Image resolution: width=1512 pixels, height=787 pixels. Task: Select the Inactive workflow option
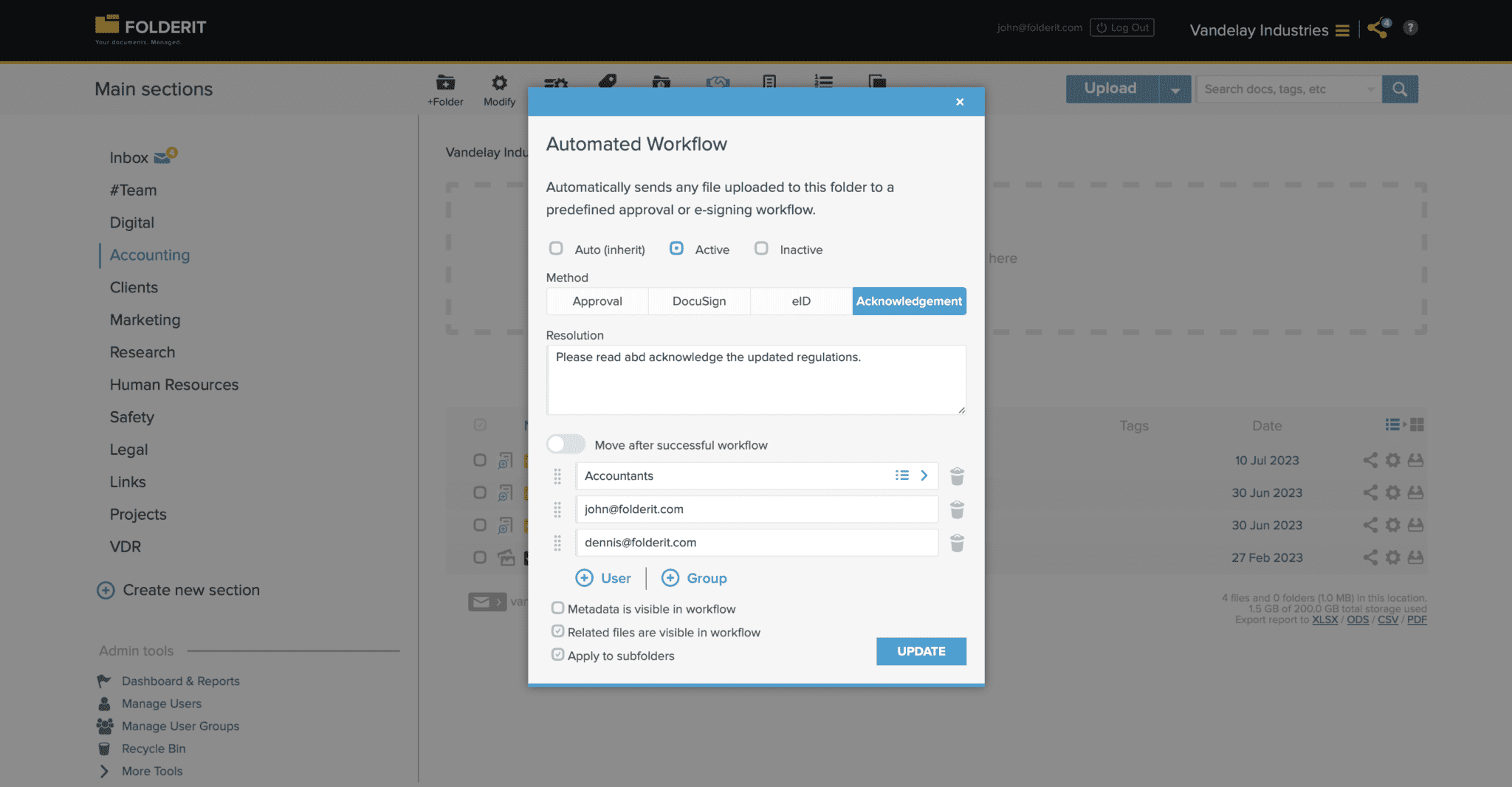tap(761, 249)
